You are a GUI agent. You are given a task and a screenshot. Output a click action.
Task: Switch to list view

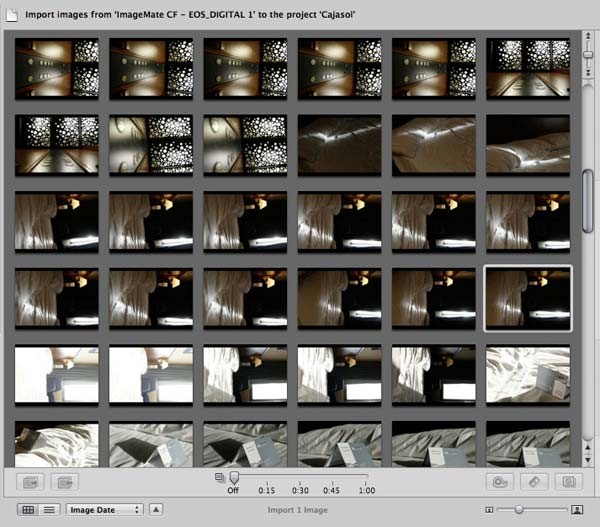(x=49, y=510)
